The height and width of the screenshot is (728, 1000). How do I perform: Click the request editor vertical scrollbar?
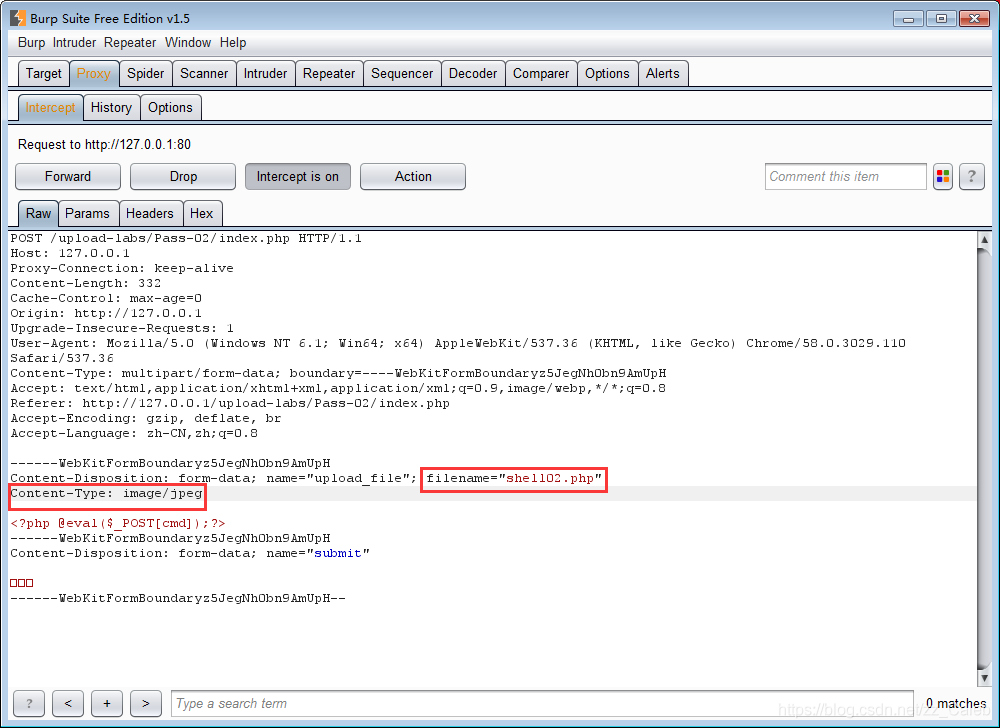click(x=984, y=459)
